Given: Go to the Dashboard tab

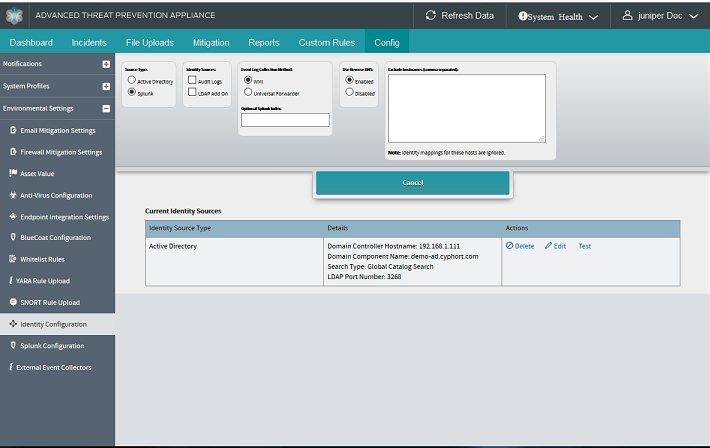Looking at the screenshot, I should pos(31,43).
